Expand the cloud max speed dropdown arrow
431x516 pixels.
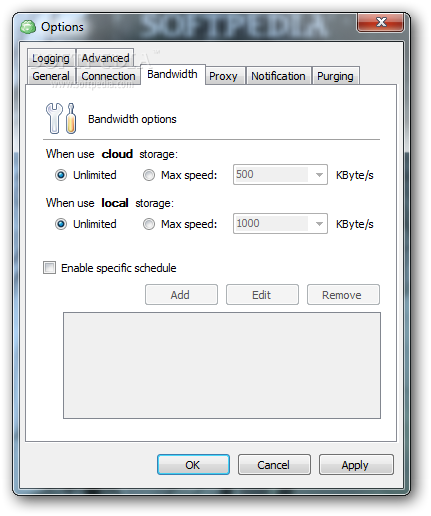tap(319, 175)
